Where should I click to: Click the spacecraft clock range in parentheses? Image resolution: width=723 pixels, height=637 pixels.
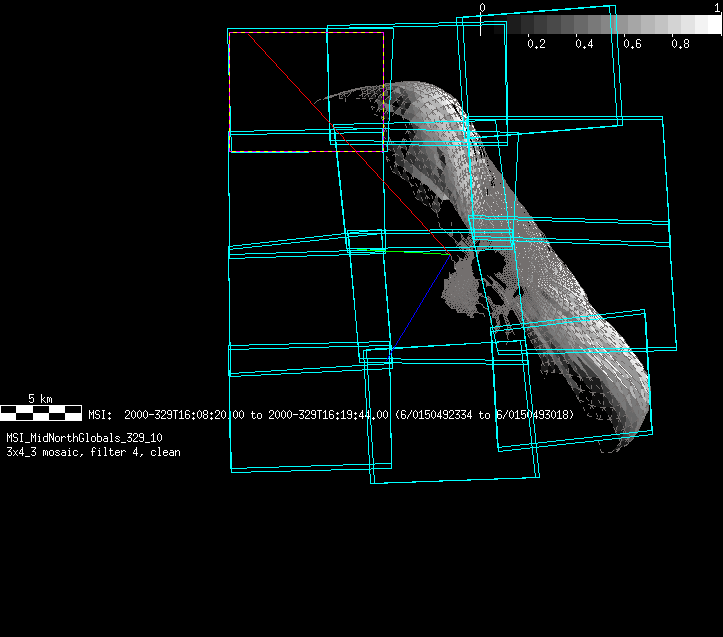(x=485, y=414)
